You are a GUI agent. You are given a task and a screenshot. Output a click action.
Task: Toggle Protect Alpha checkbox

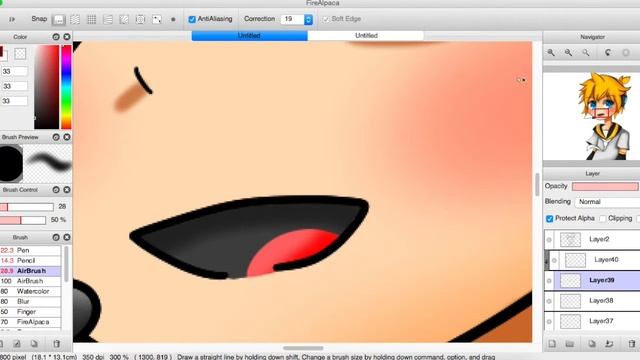(549, 219)
